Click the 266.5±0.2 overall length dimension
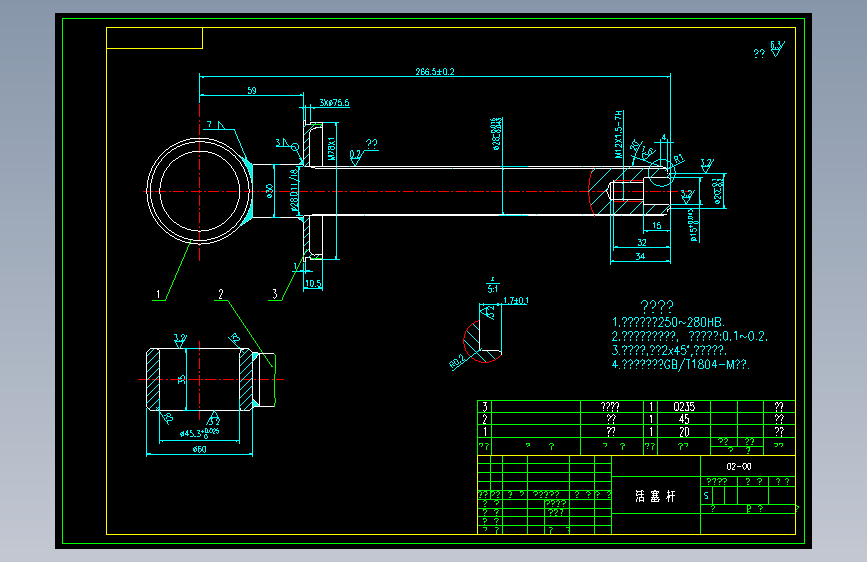Screen dimensions: 867x562 click(x=435, y=72)
